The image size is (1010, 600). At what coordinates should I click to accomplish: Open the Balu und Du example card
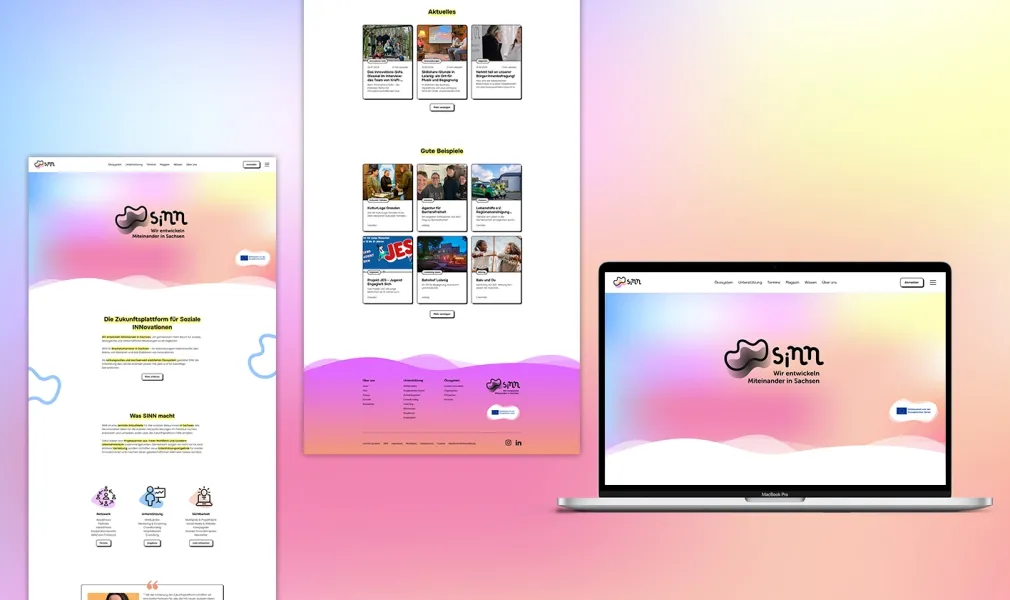496,269
